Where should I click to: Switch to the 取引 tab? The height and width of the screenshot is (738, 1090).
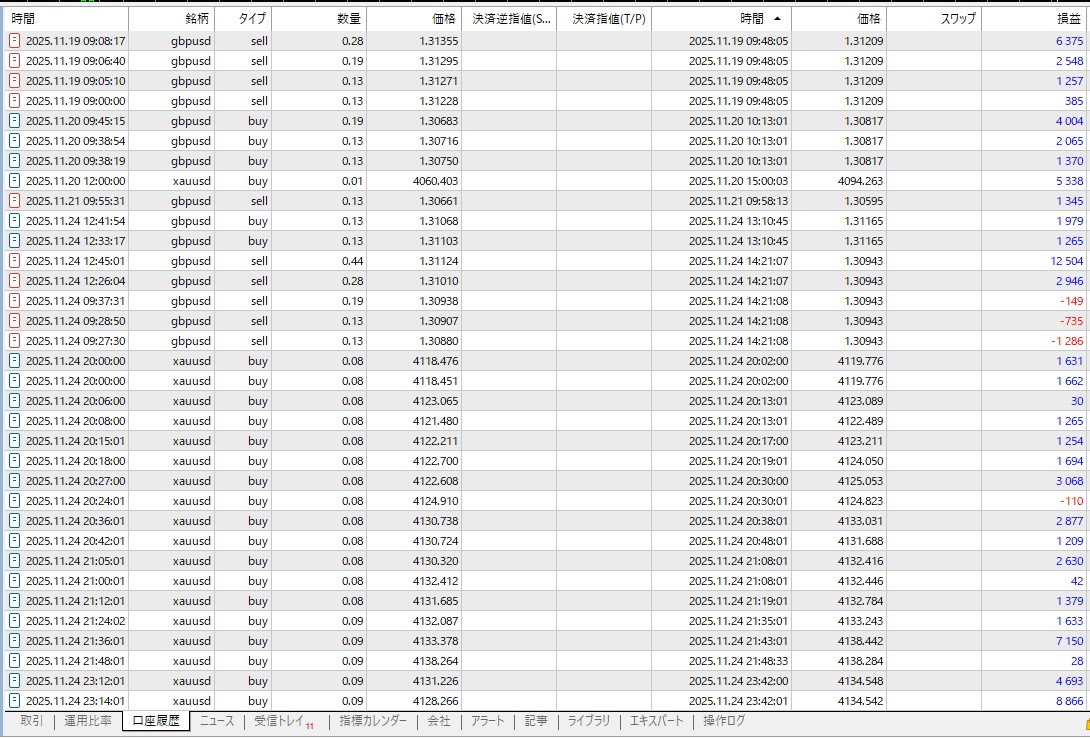coord(31,721)
